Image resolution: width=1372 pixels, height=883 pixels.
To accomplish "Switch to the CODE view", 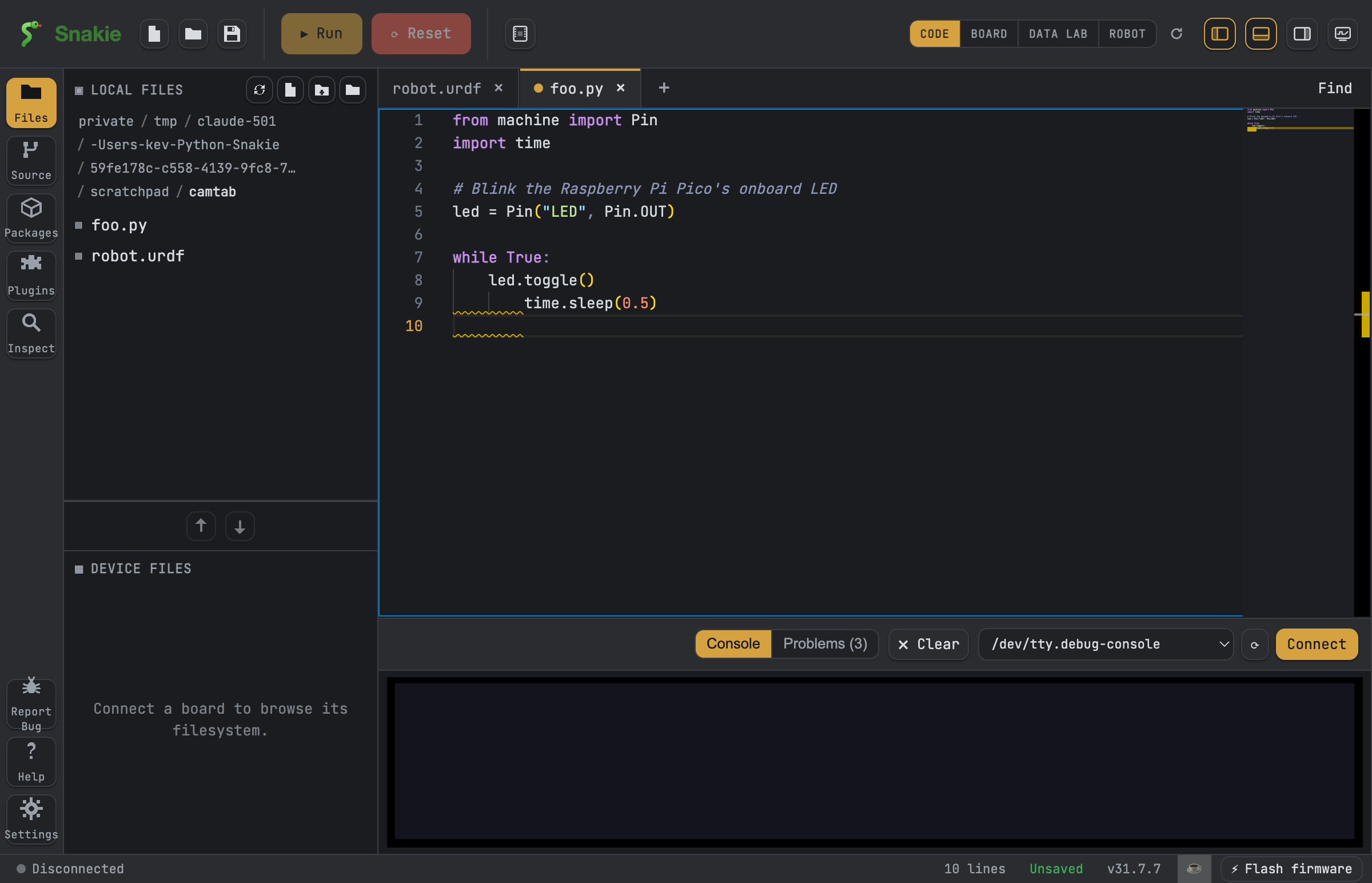I will tap(935, 34).
